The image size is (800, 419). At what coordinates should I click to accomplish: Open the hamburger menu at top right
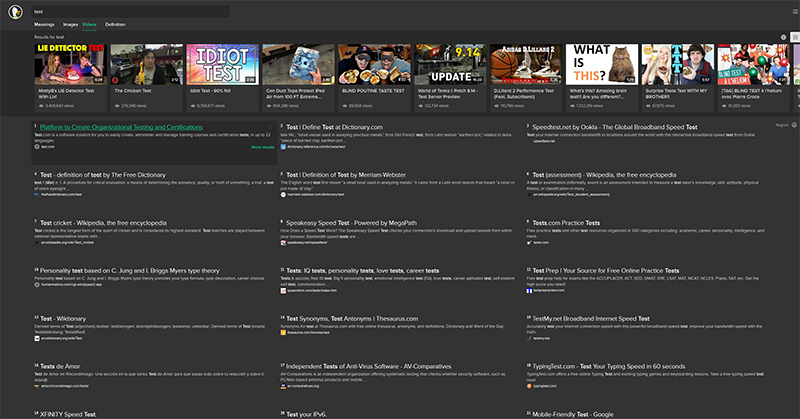797,11
